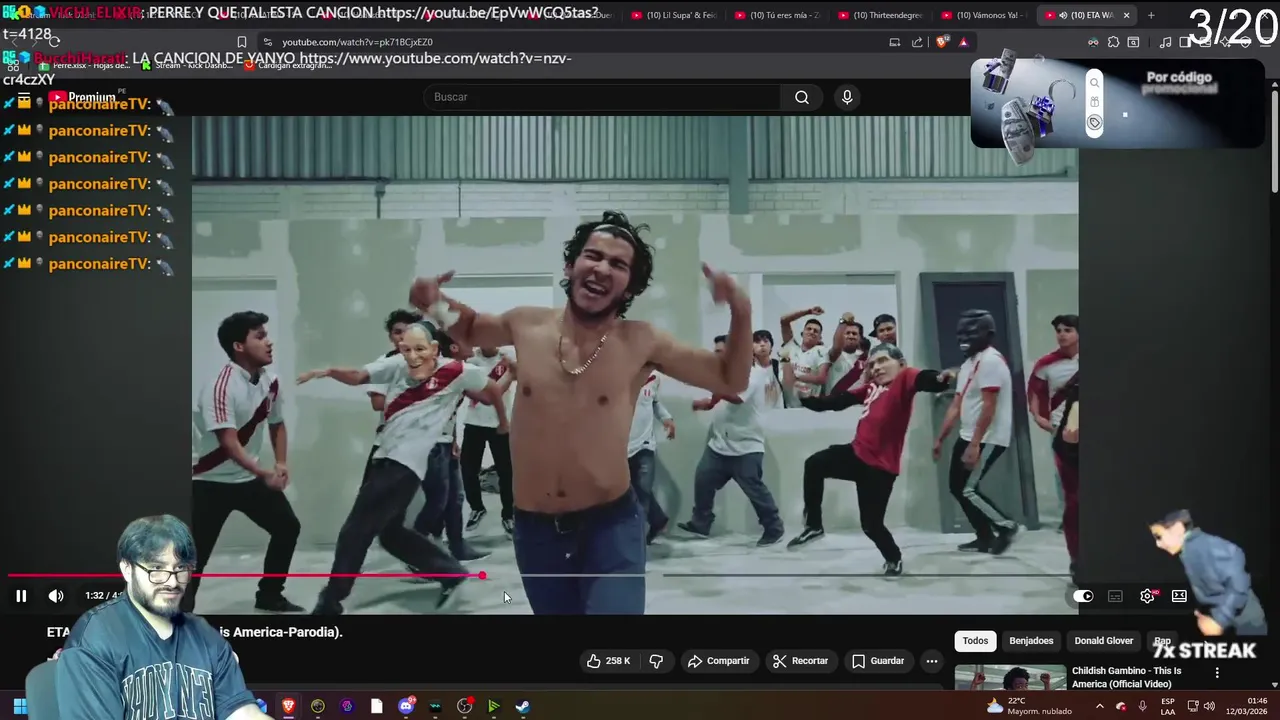The image size is (1280, 720).
Task: Open the player settings gear
Action: [1148, 596]
